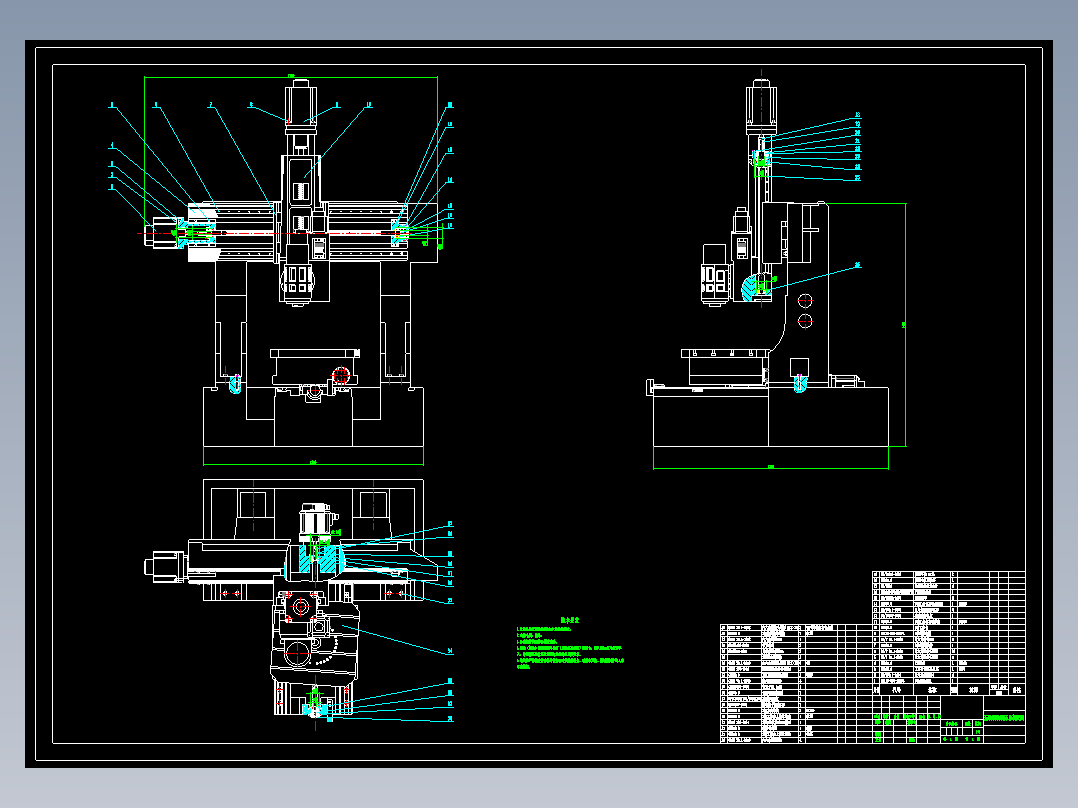This screenshot has width=1078, height=808.
Task: Select the worktable in the front view
Action: tap(316, 367)
